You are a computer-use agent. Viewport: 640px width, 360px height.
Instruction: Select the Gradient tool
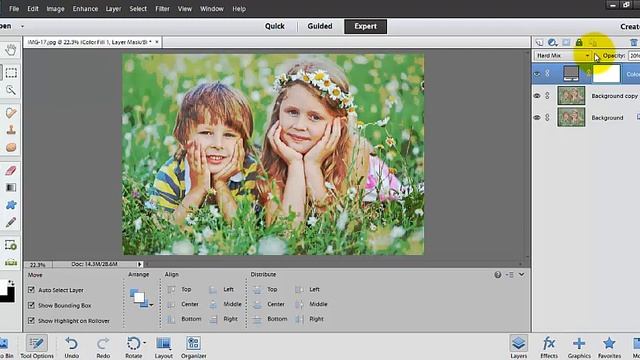pyautogui.click(x=11, y=187)
